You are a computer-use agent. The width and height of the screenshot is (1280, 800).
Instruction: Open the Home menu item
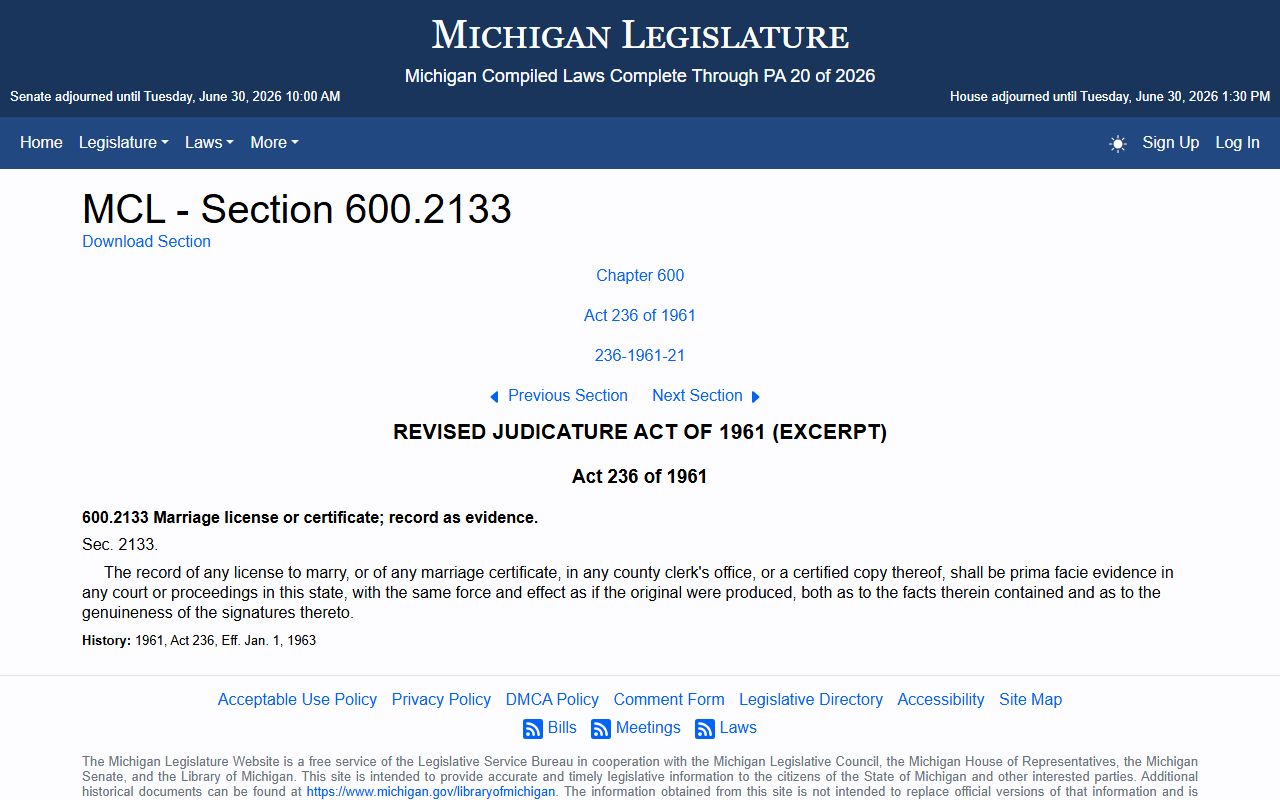pos(41,142)
